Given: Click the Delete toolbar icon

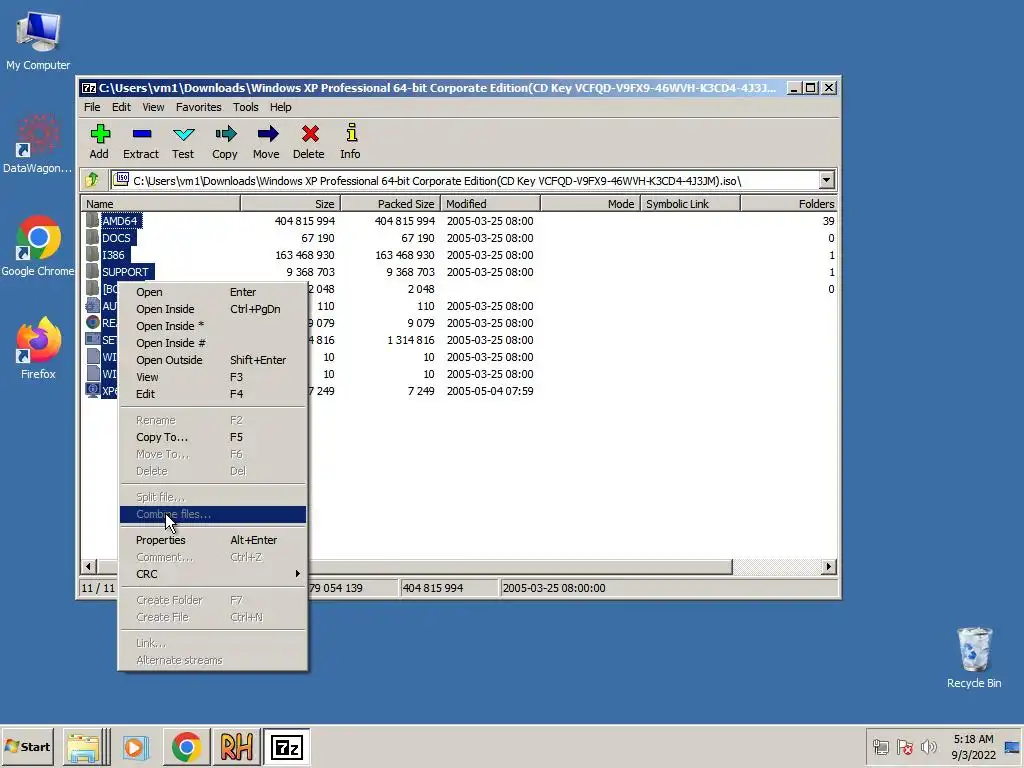Looking at the screenshot, I should tap(309, 141).
